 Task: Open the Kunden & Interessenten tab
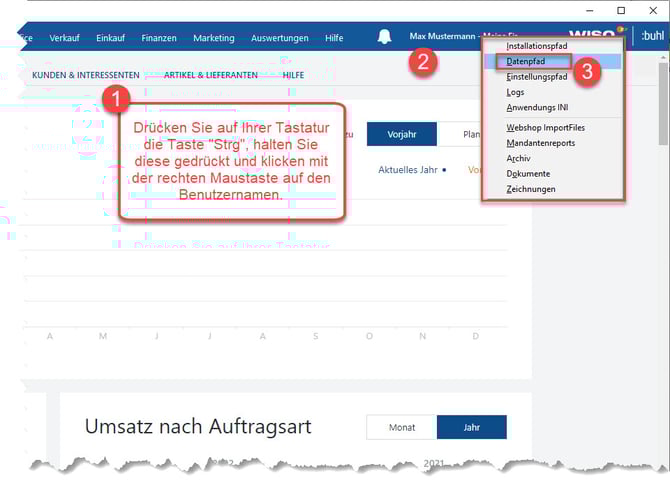86,75
